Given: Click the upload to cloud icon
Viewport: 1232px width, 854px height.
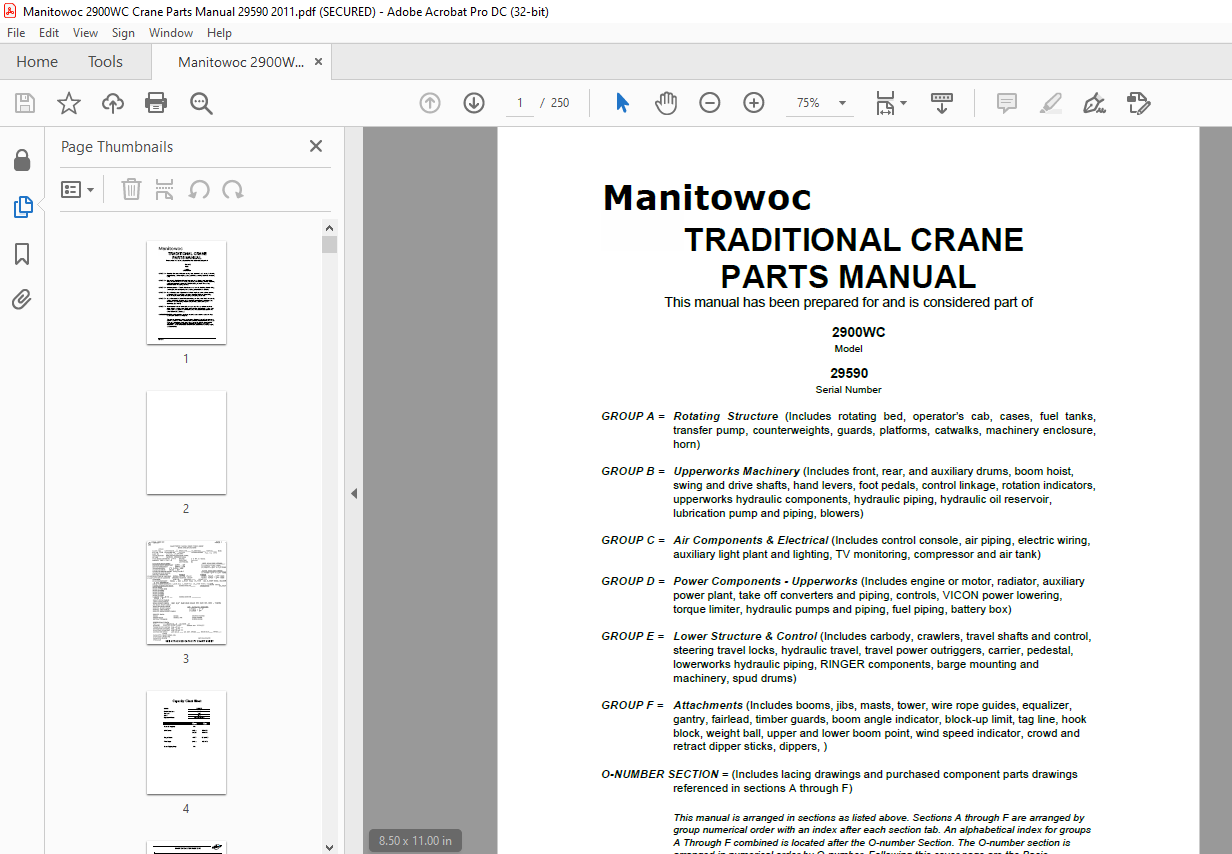Looking at the screenshot, I should pyautogui.click(x=113, y=103).
